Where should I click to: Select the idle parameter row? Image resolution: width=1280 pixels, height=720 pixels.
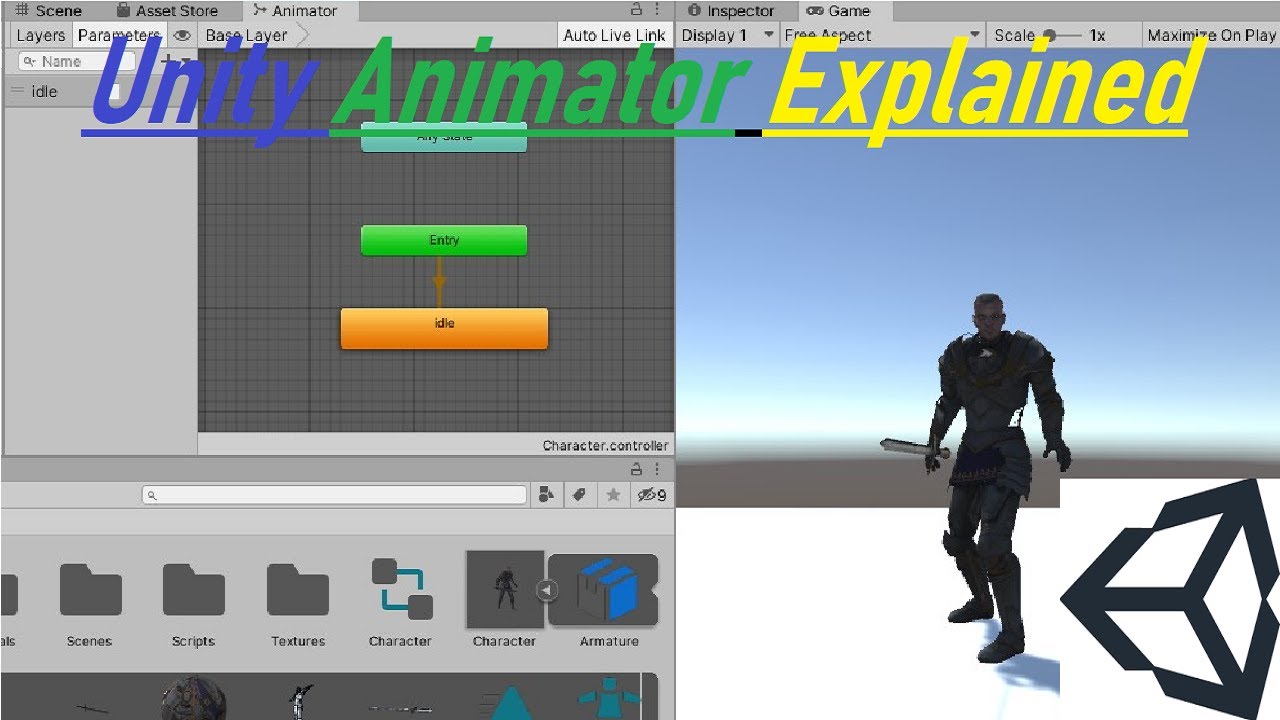(100, 91)
